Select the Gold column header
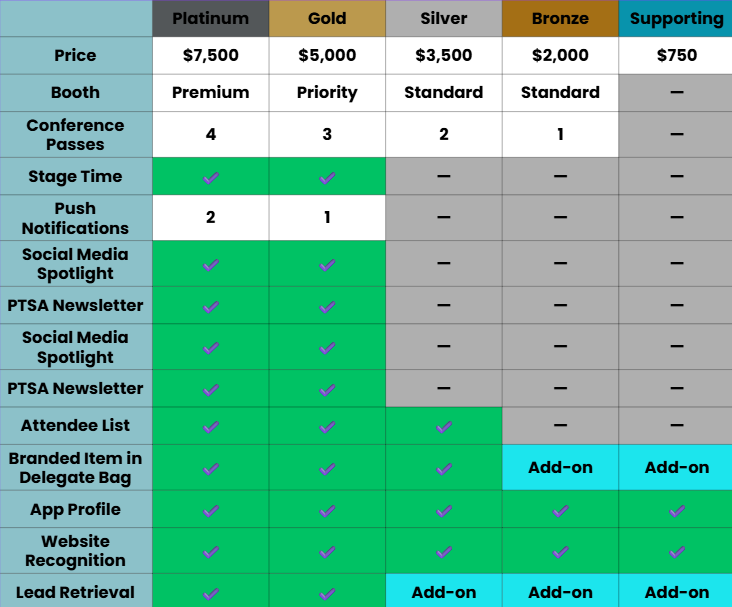The image size is (732, 607). click(x=327, y=19)
